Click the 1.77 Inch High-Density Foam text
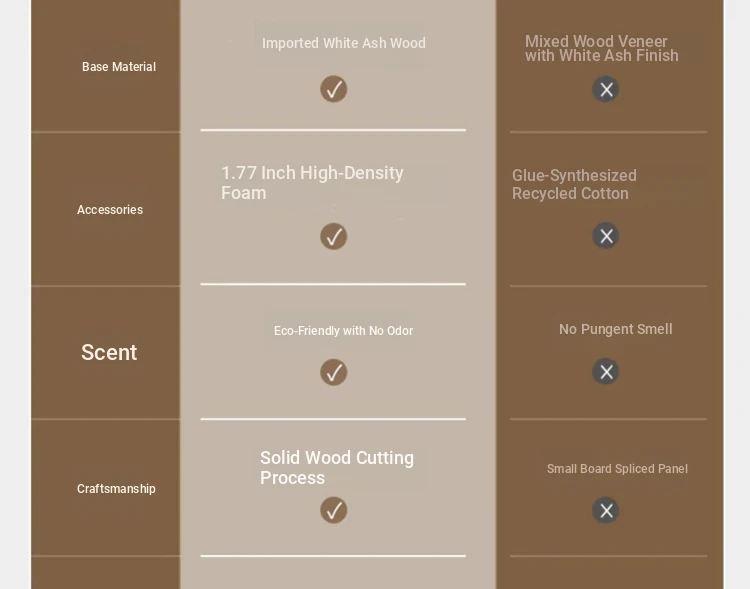 (x=312, y=183)
